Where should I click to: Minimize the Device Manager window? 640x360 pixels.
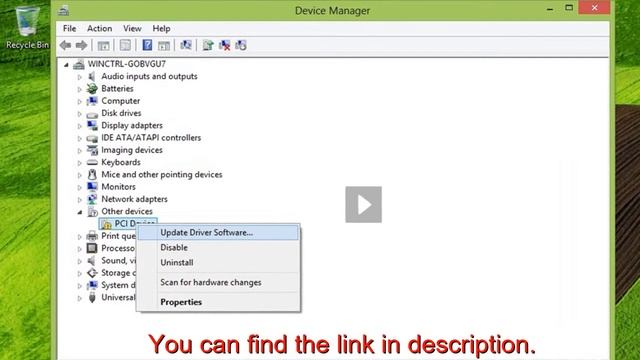click(550, 8)
